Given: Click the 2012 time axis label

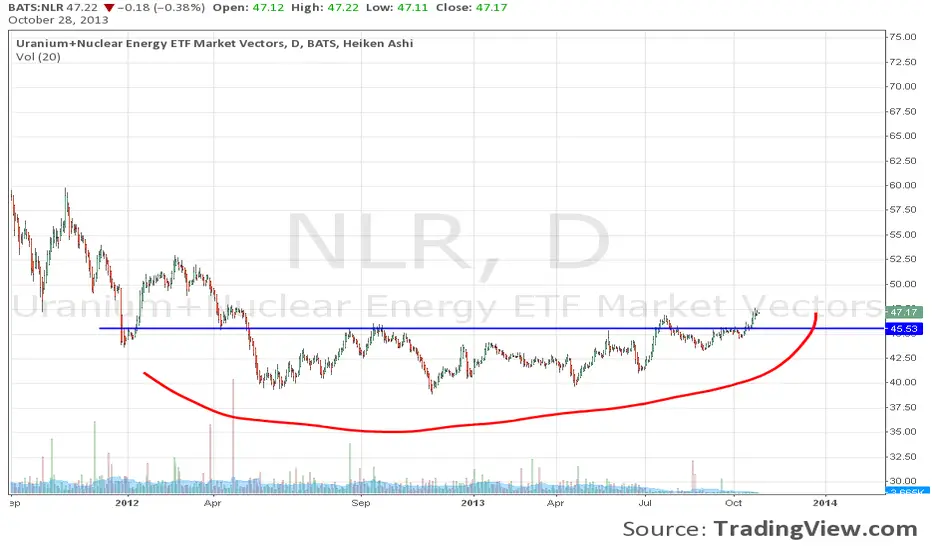Looking at the screenshot, I should coord(127,503).
